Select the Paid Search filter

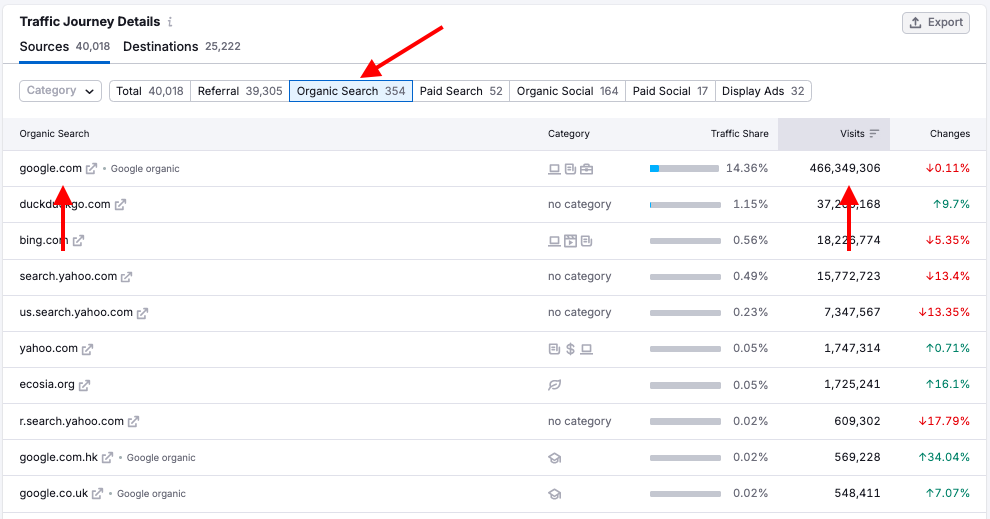461,91
